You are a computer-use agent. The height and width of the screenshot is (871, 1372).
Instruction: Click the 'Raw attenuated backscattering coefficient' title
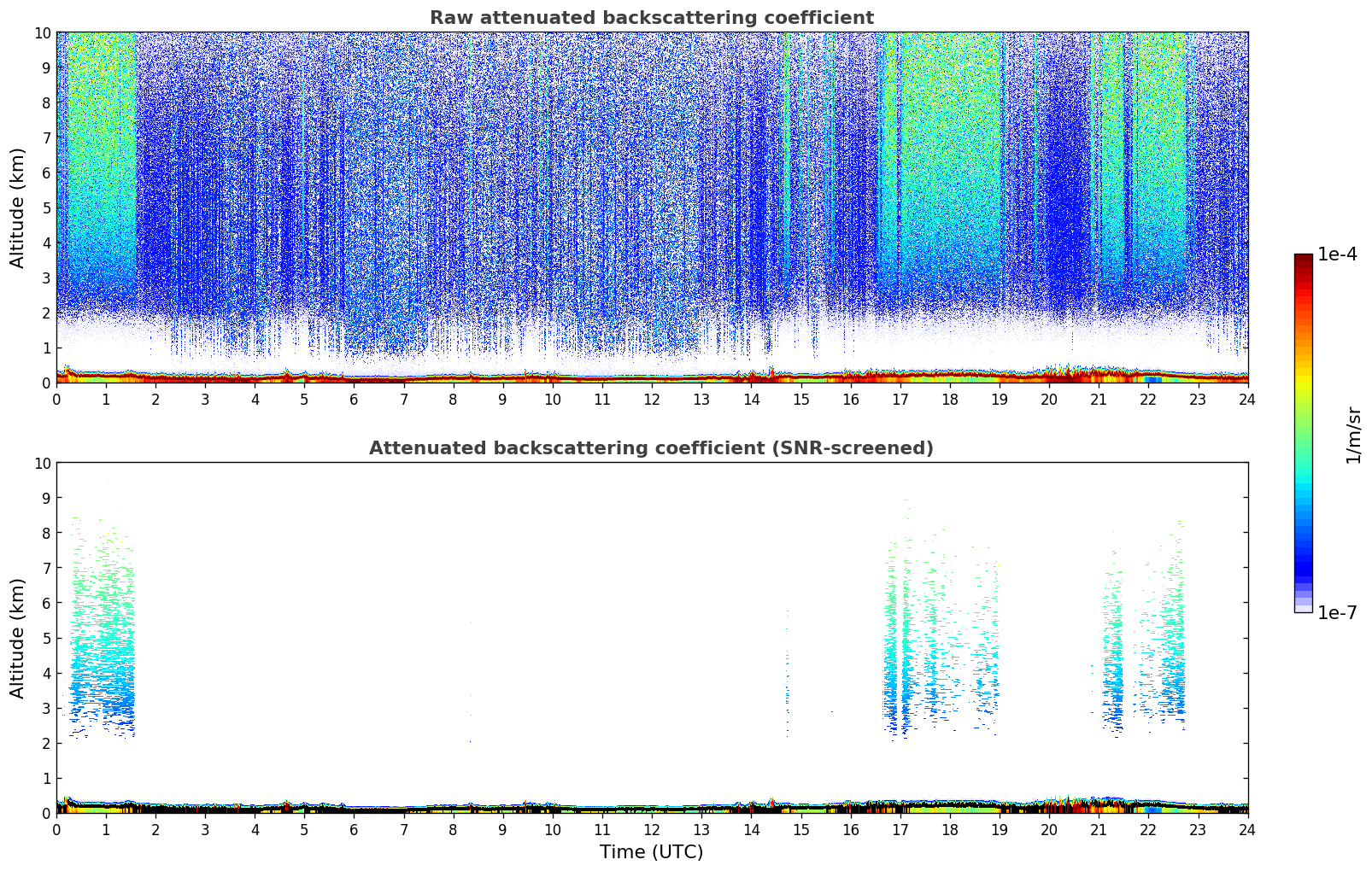pyautogui.click(x=651, y=18)
